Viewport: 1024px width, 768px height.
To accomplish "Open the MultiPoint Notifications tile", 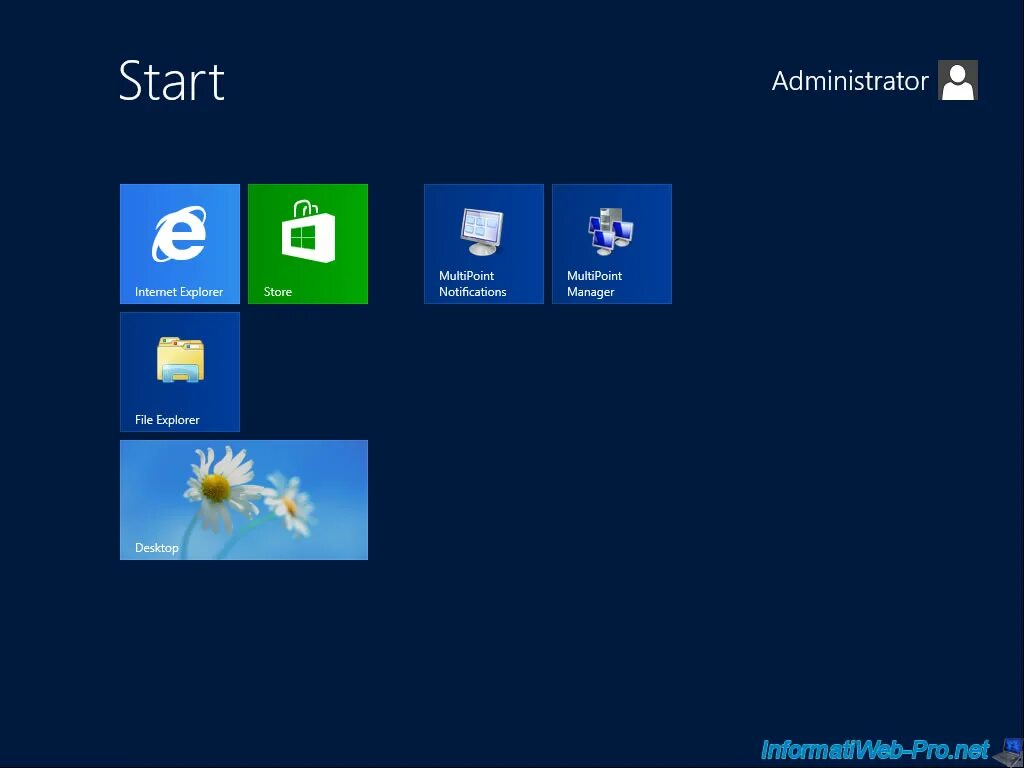I will pos(483,244).
